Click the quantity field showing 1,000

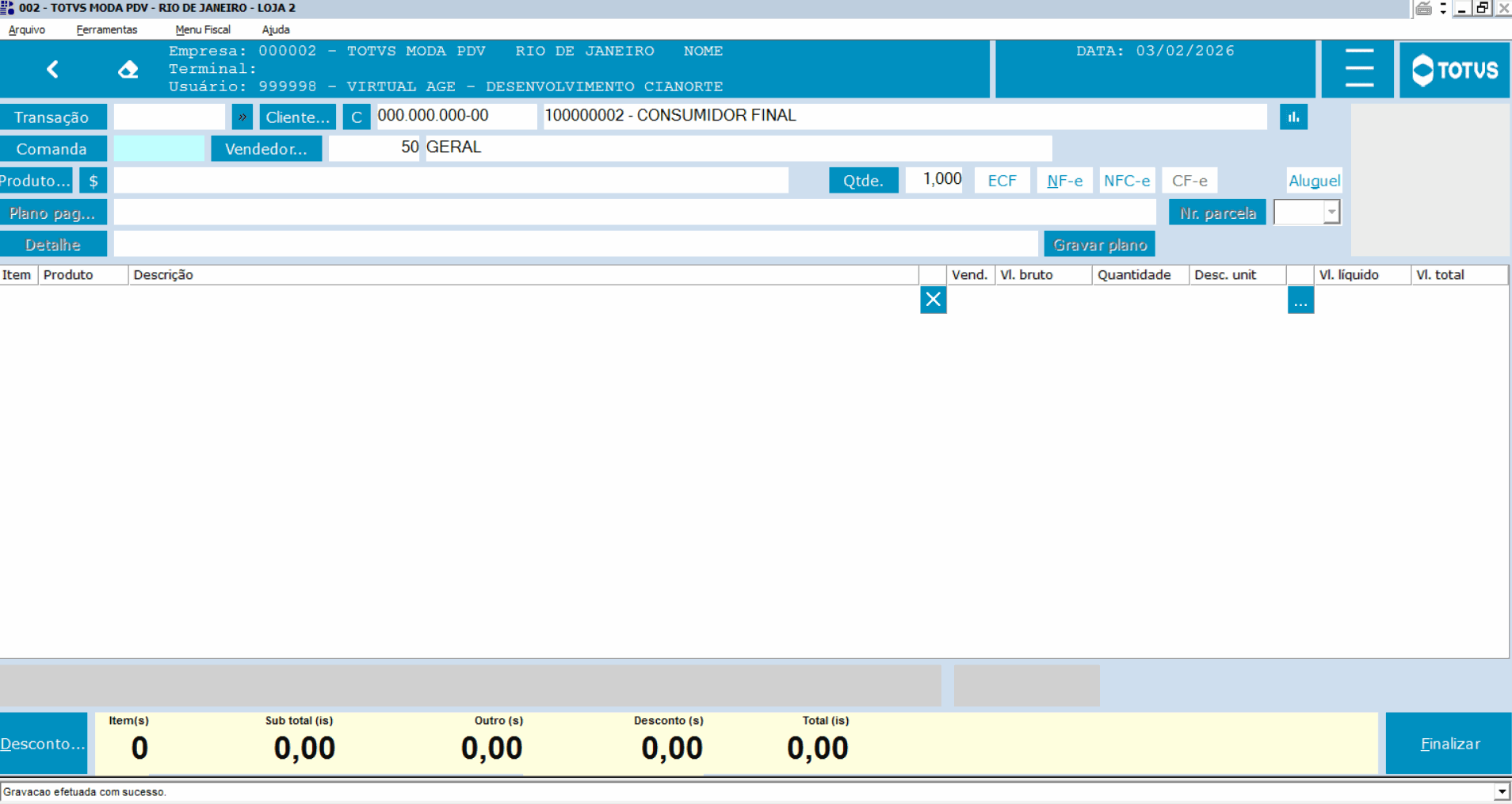(x=935, y=180)
